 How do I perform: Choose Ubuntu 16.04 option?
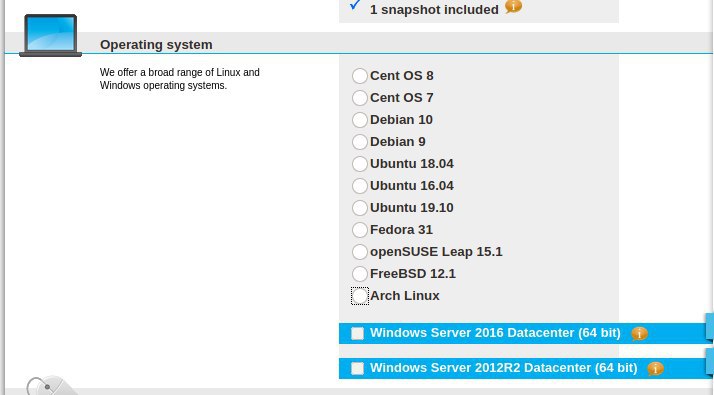point(359,185)
